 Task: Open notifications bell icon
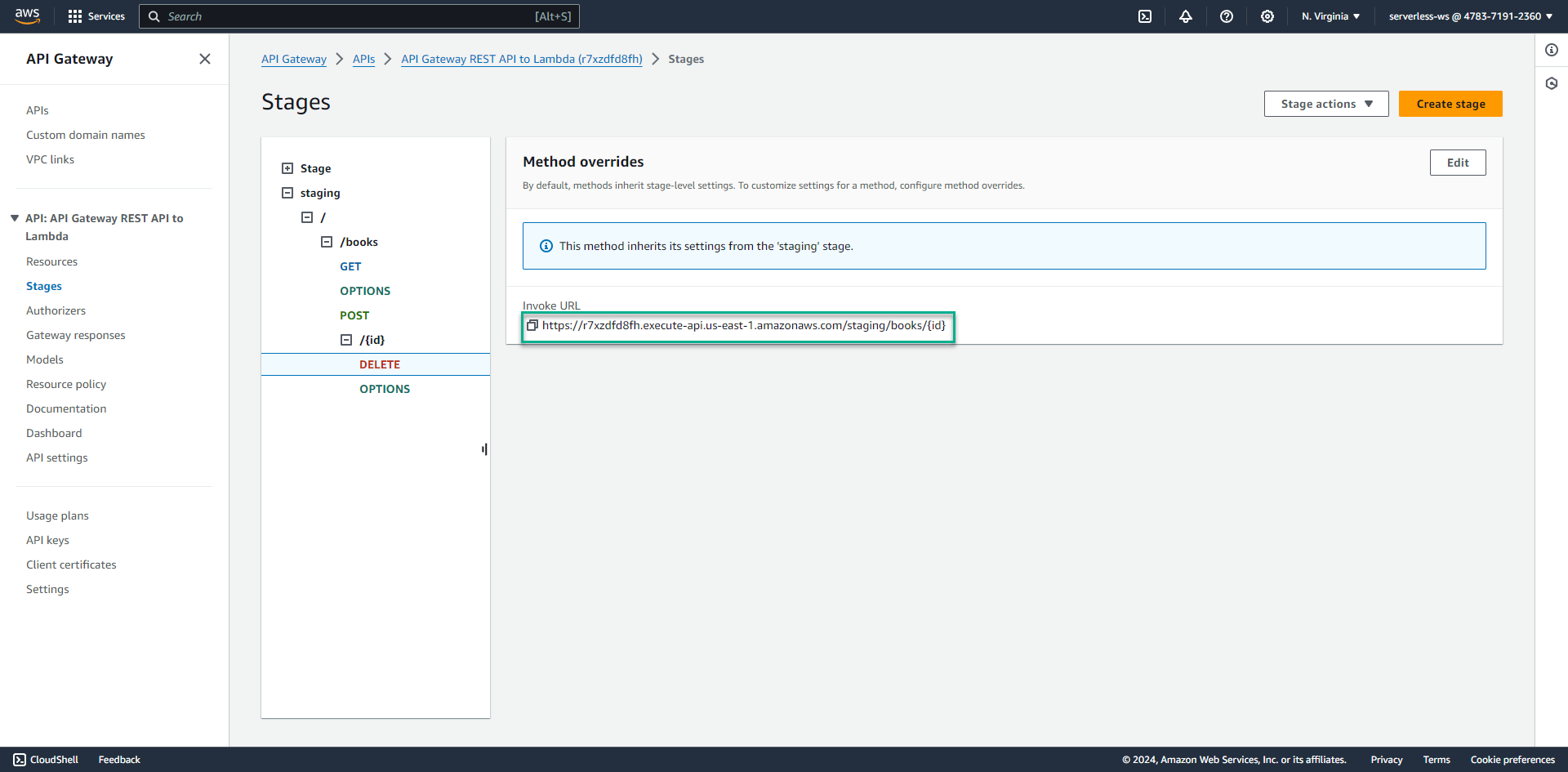[x=1186, y=16]
